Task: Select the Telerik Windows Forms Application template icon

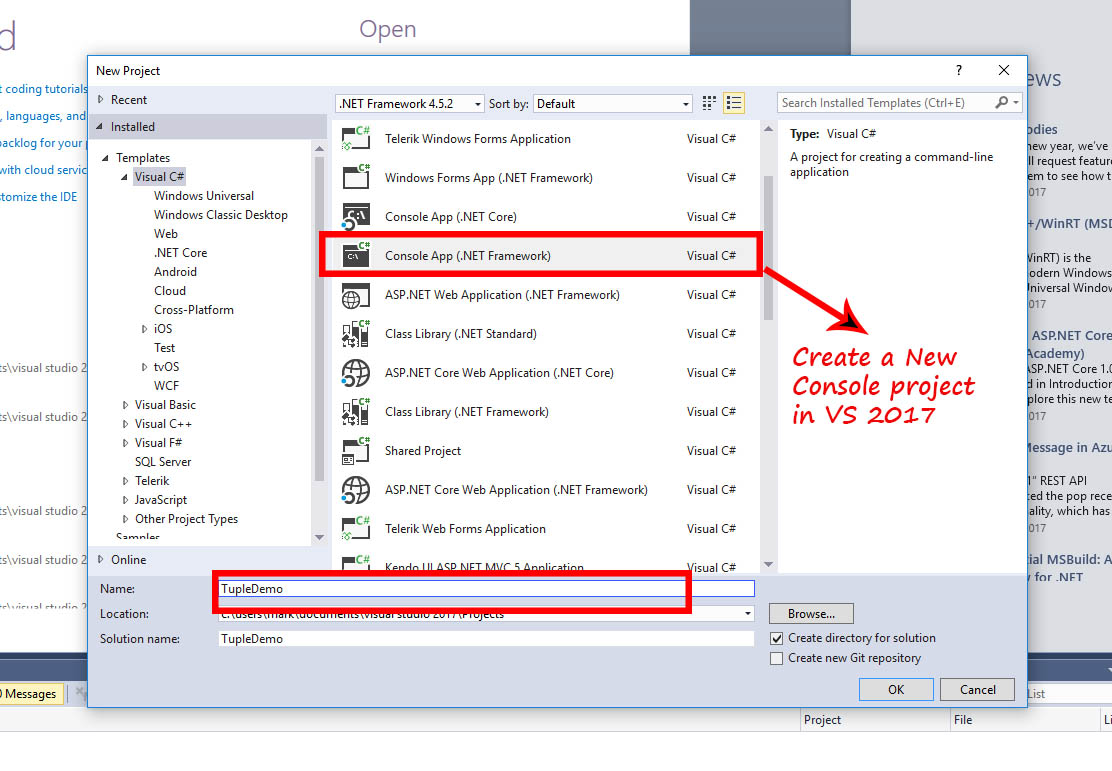Action: (x=356, y=138)
